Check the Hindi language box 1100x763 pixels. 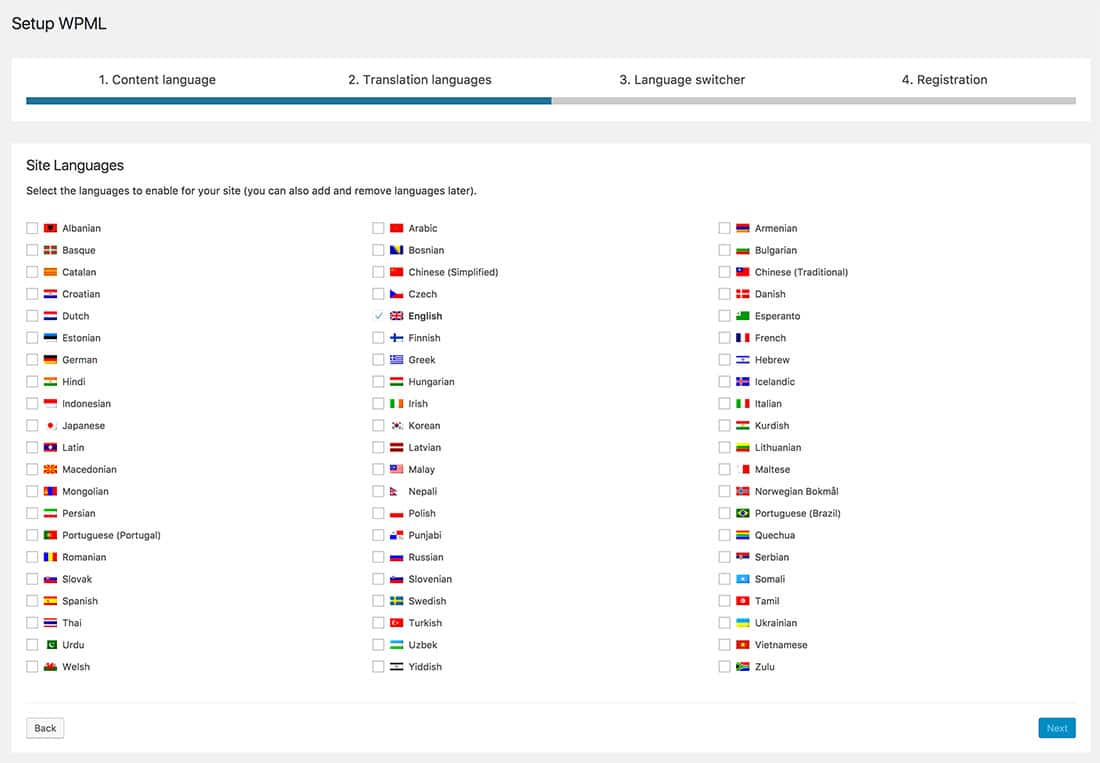32,382
